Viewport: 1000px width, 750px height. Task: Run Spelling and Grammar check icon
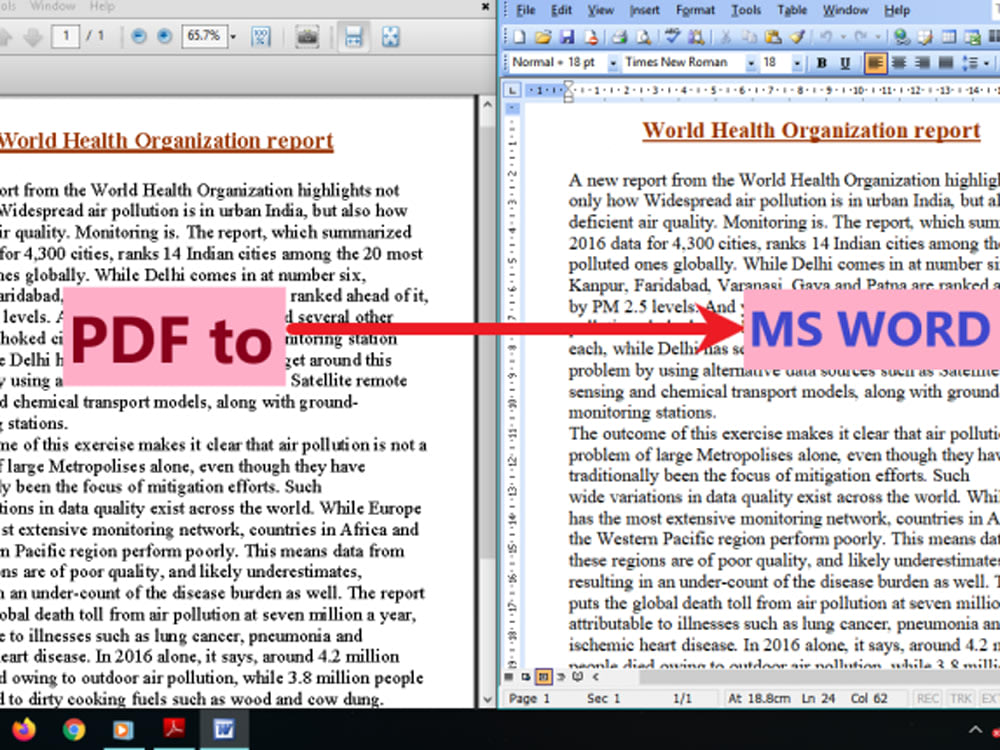click(672, 37)
